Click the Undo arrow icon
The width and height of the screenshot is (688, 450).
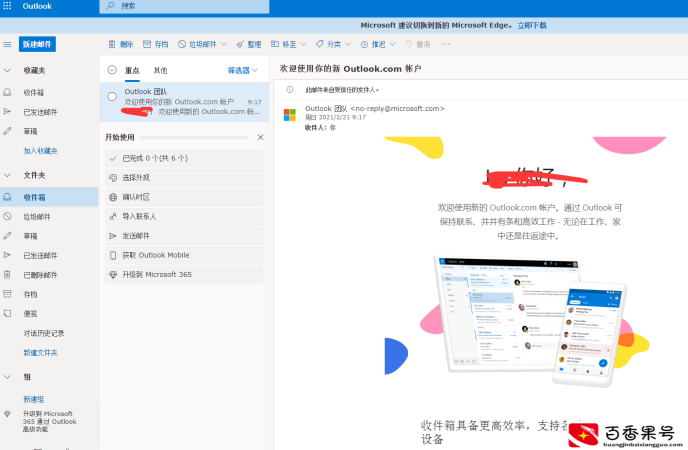pyautogui.click(x=409, y=44)
